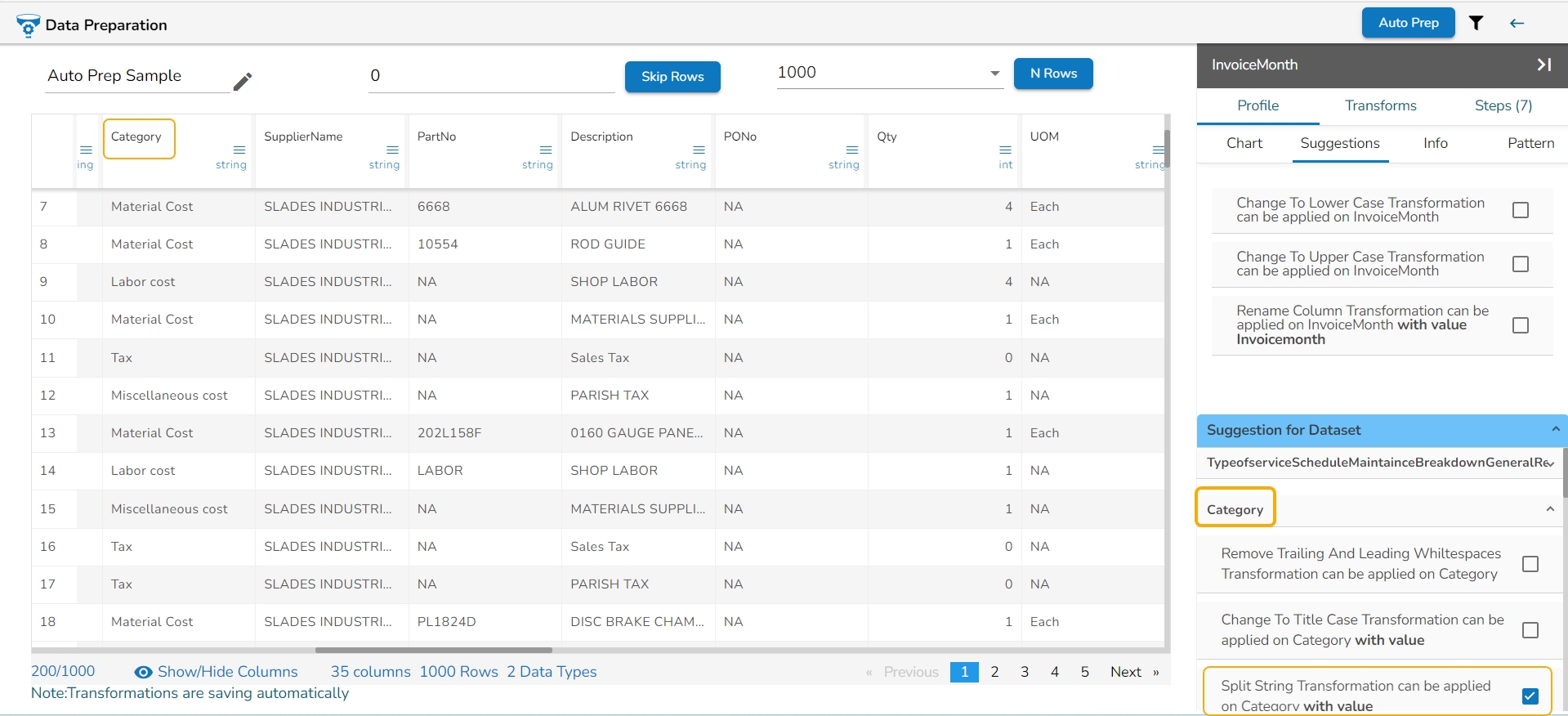Toggle Show/Hide Columns eye icon
This screenshot has height=716, width=1568.
(143, 672)
